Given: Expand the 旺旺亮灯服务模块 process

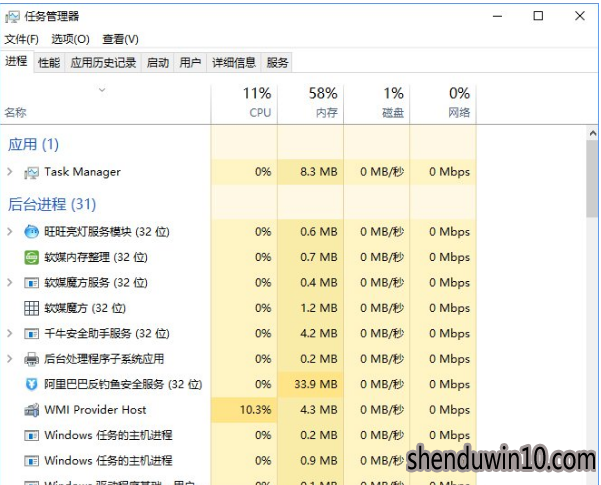Looking at the screenshot, I should tap(10, 232).
